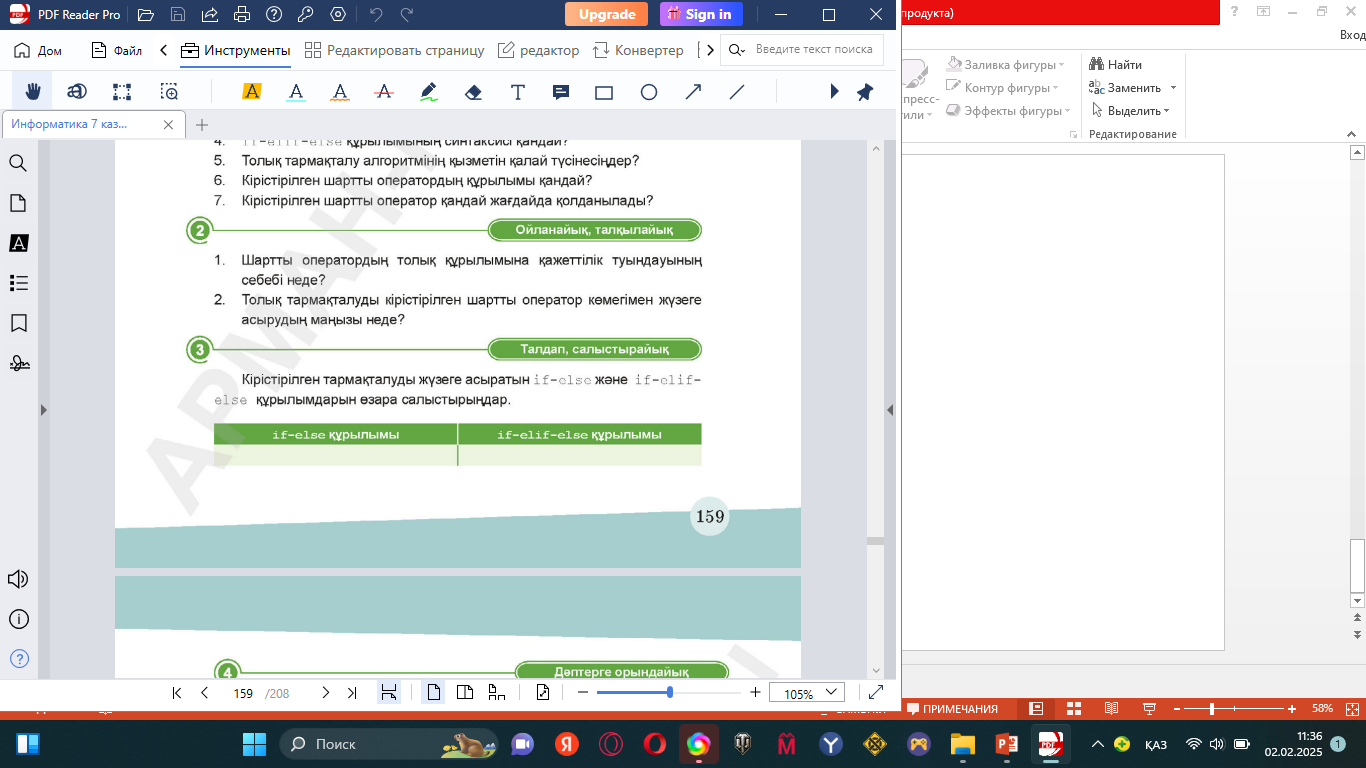Select the Circle shape tool
The width and height of the screenshot is (1366, 768).
click(649, 92)
